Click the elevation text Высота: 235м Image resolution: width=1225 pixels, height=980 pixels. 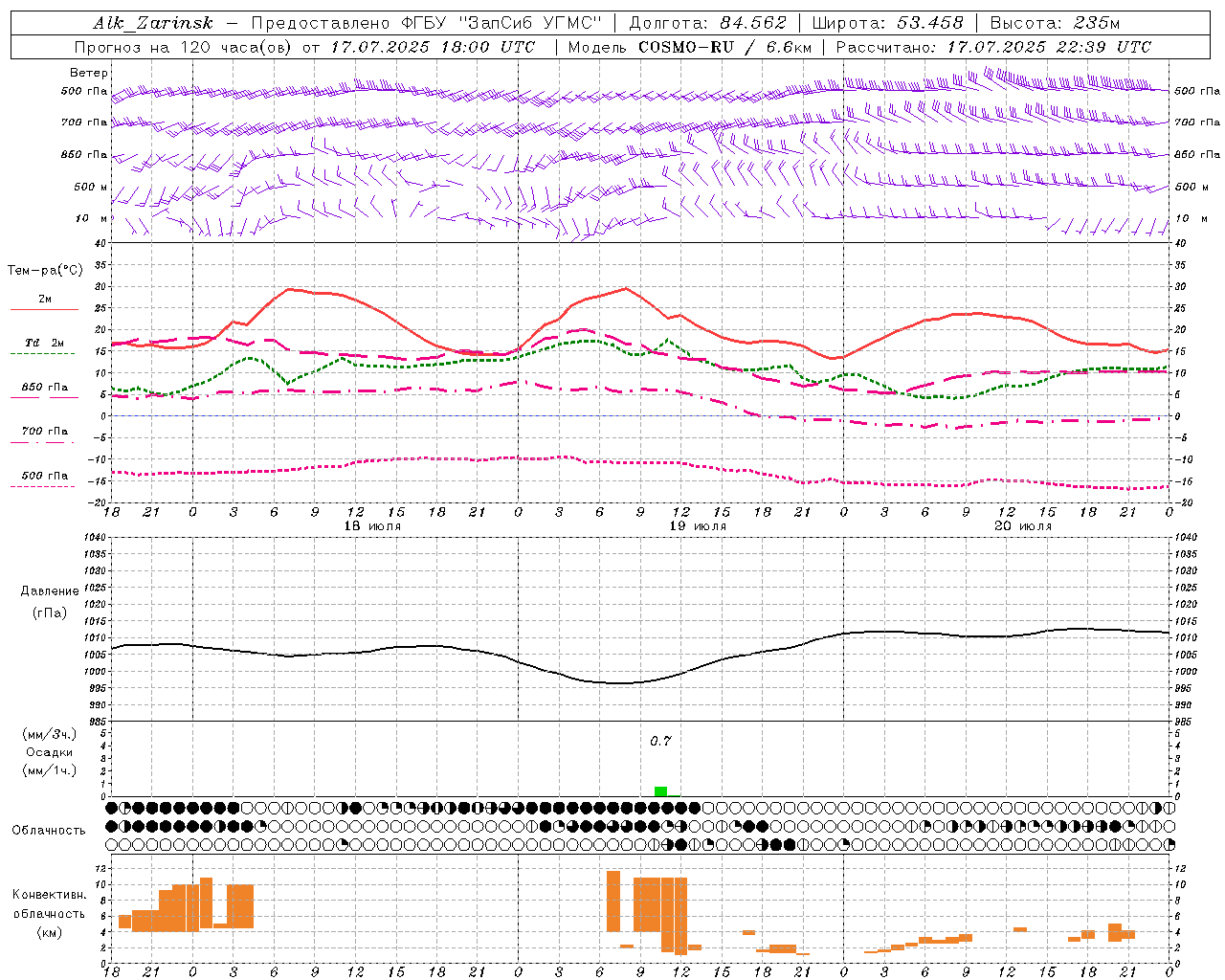click(x=1055, y=23)
